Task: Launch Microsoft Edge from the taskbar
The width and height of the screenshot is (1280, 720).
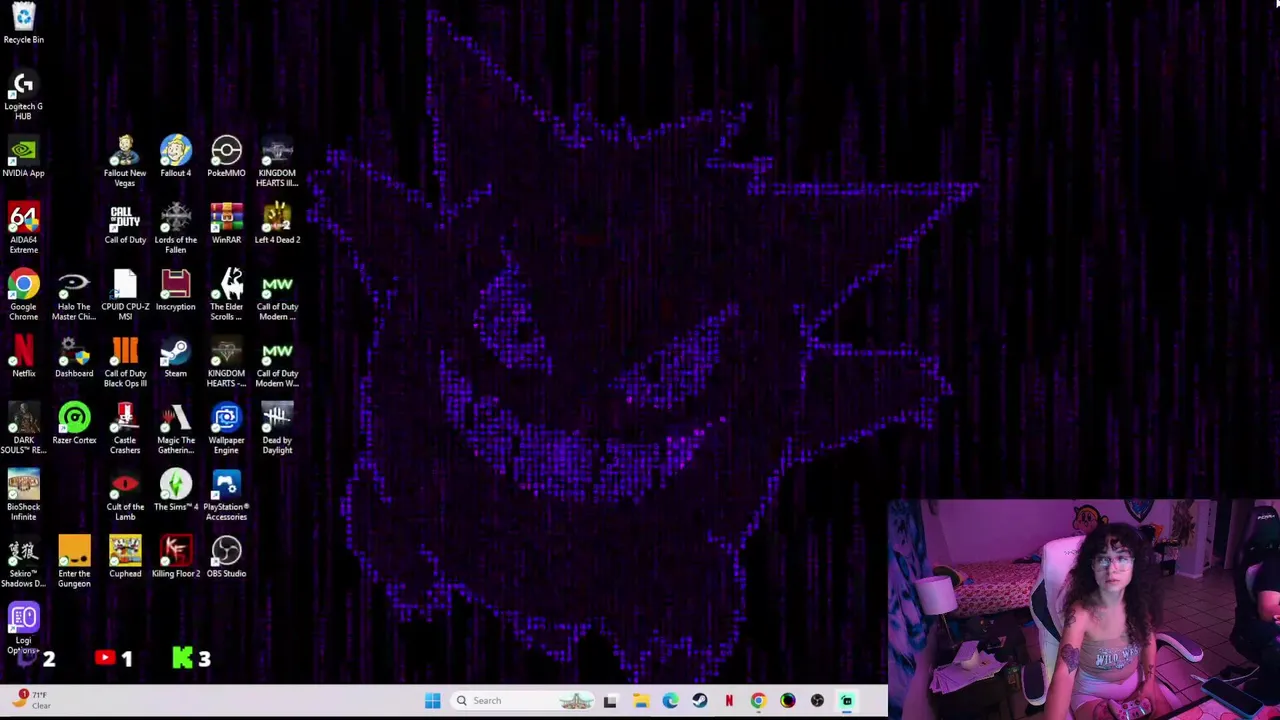Action: click(670, 701)
